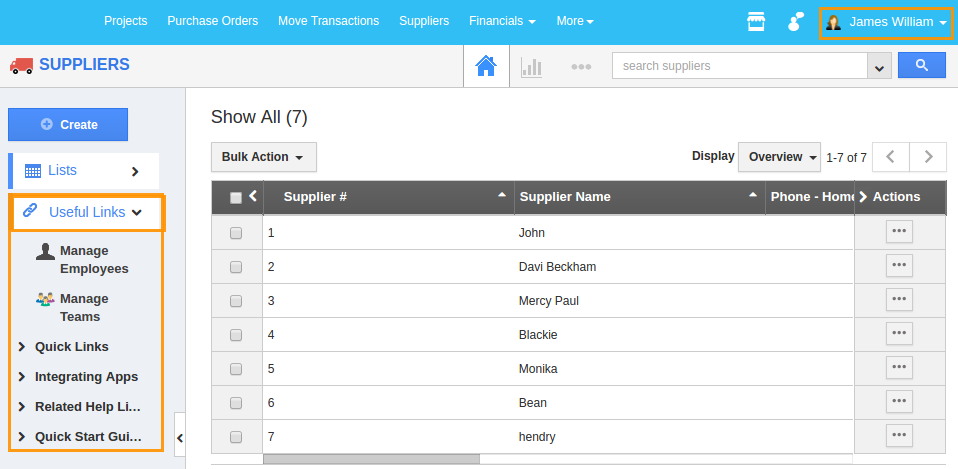Screen dimensions: 958x469
Task: Click the Manage Employees icon
Action: [45, 251]
